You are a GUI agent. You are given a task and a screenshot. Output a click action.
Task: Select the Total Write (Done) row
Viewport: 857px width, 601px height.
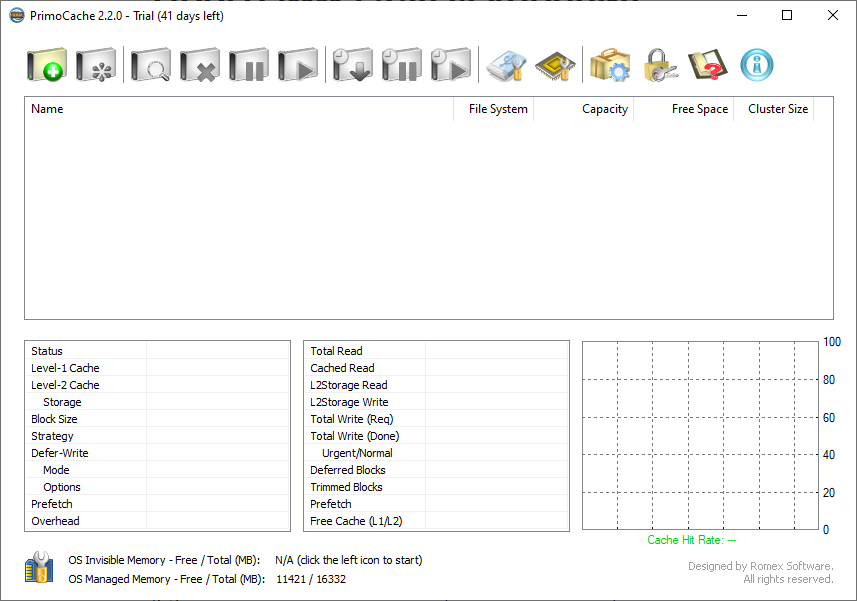437,435
